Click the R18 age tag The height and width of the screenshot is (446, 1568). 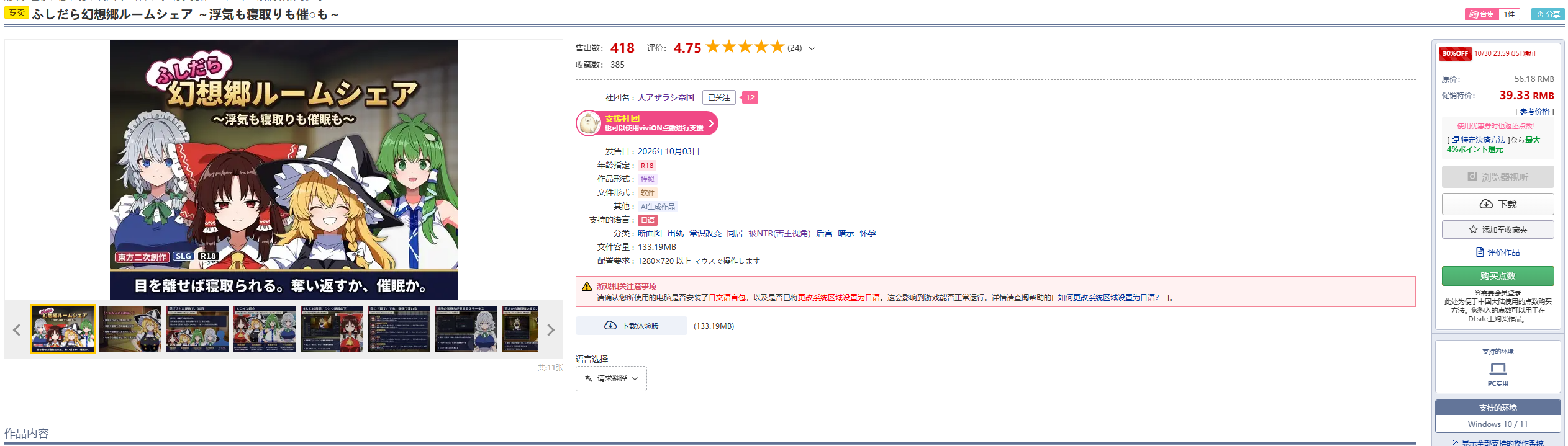click(647, 166)
